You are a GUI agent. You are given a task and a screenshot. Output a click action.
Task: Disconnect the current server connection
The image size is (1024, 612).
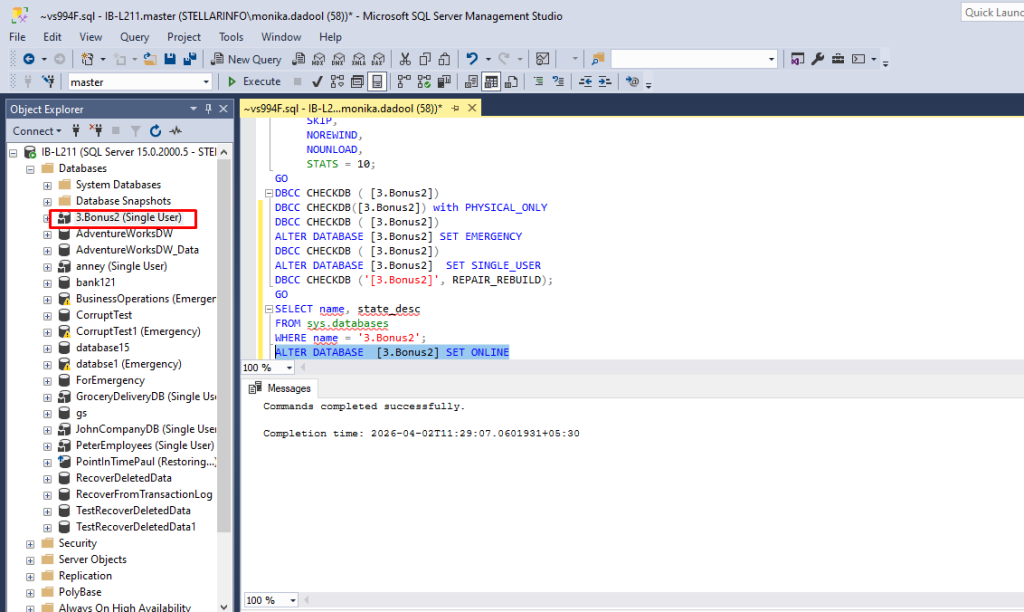click(96, 131)
